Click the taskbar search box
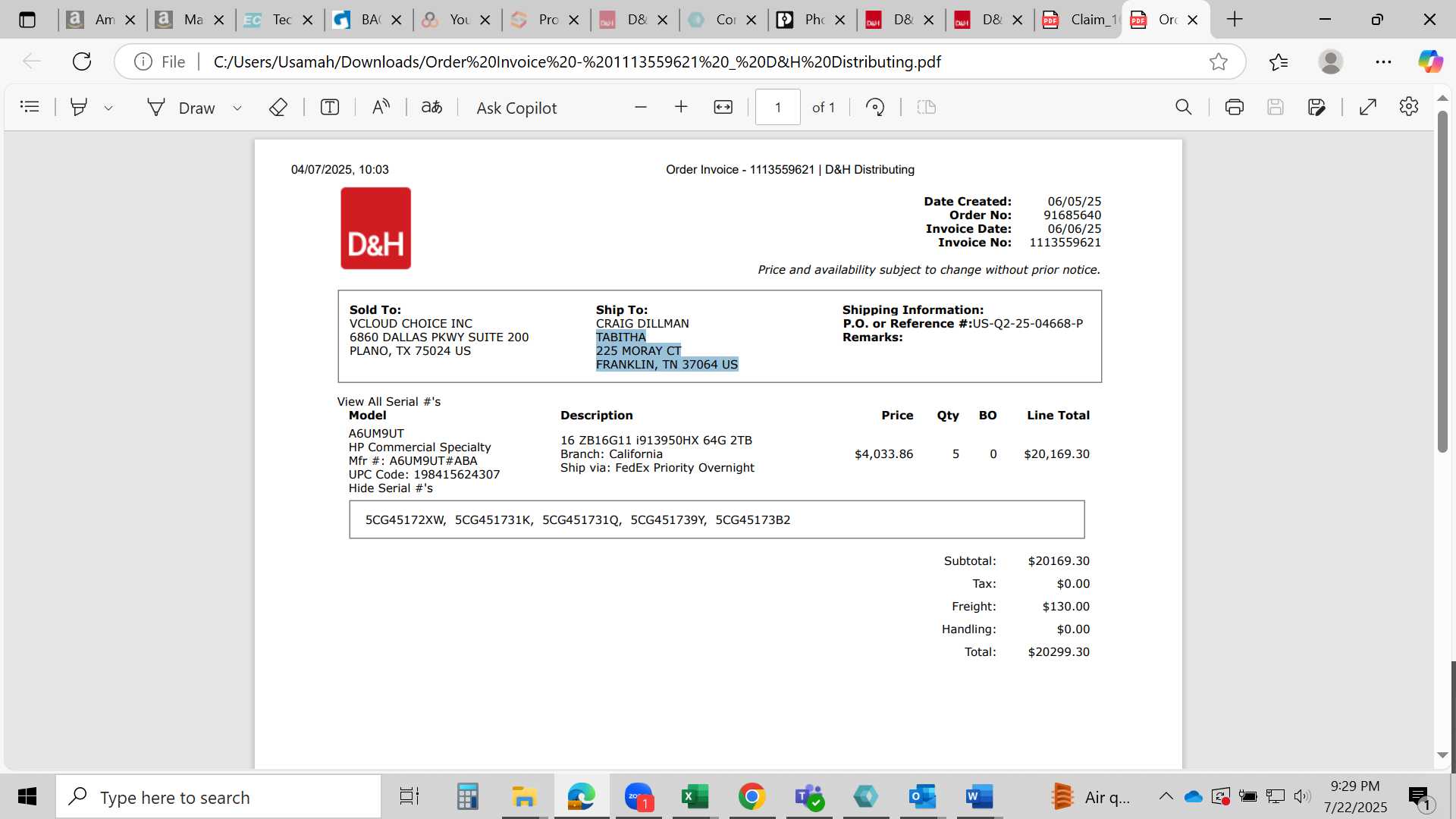 pos(218,797)
